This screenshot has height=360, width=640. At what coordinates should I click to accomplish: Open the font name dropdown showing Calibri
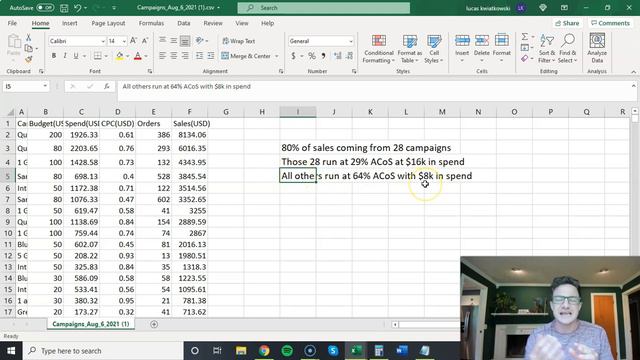[x=103, y=41]
